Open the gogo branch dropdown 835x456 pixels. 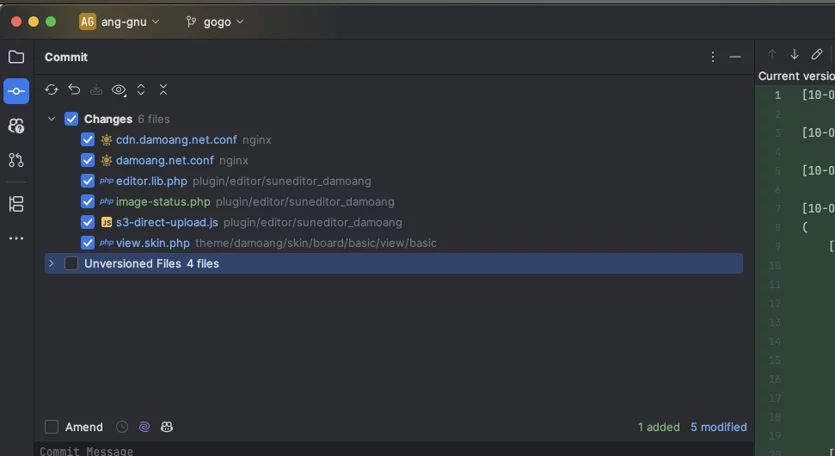click(x=215, y=22)
